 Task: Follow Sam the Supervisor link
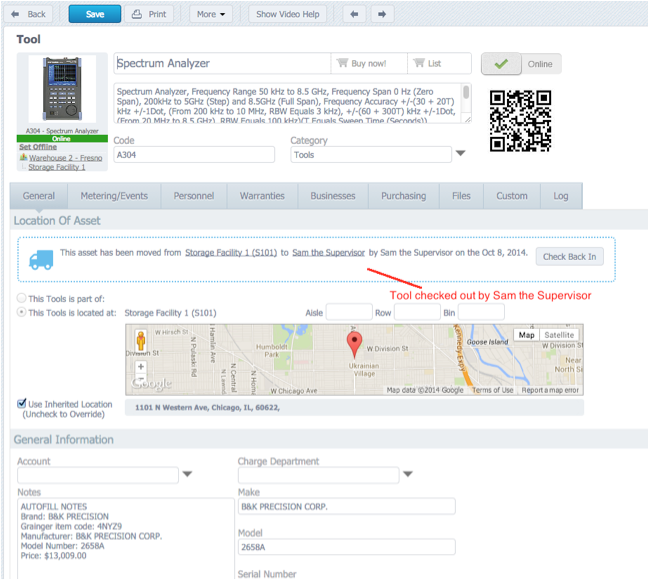(x=329, y=252)
